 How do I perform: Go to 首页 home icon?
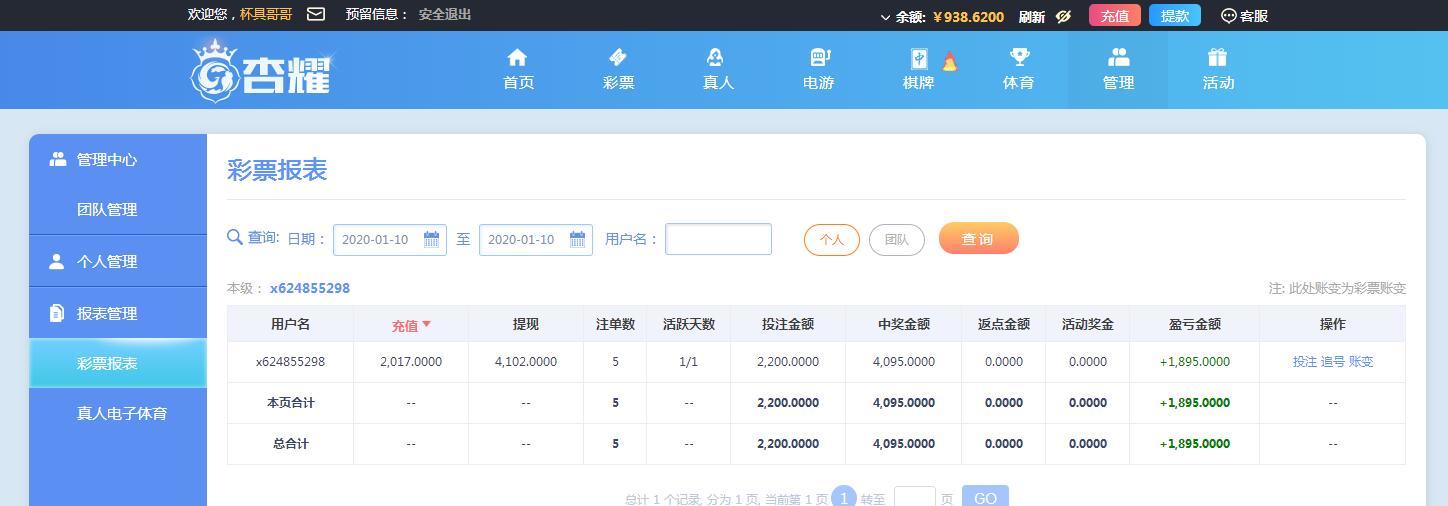click(x=517, y=57)
